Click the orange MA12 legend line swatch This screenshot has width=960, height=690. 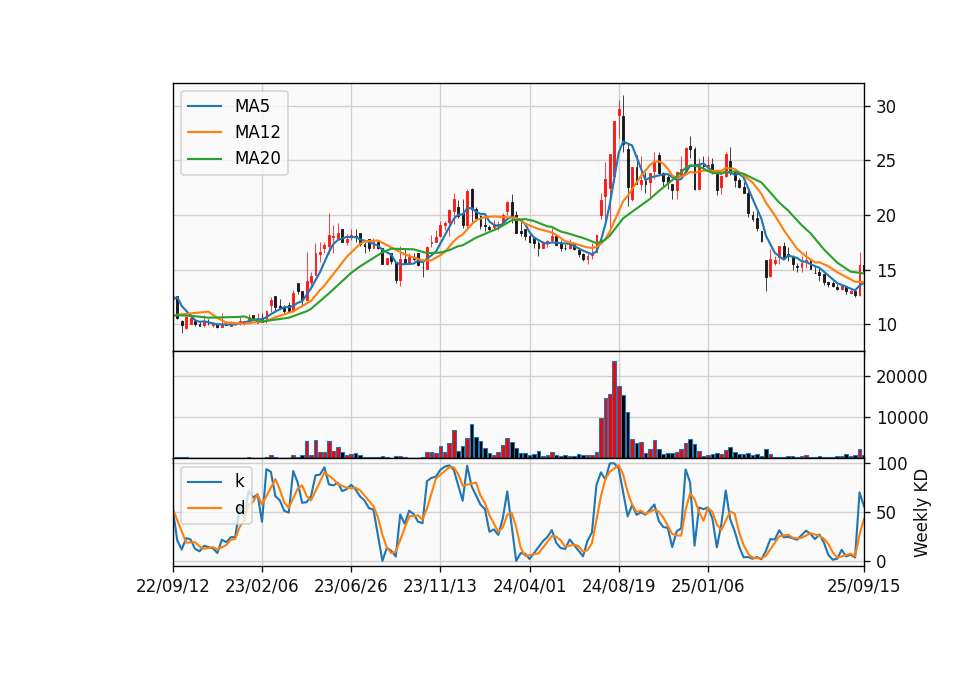click(x=204, y=132)
